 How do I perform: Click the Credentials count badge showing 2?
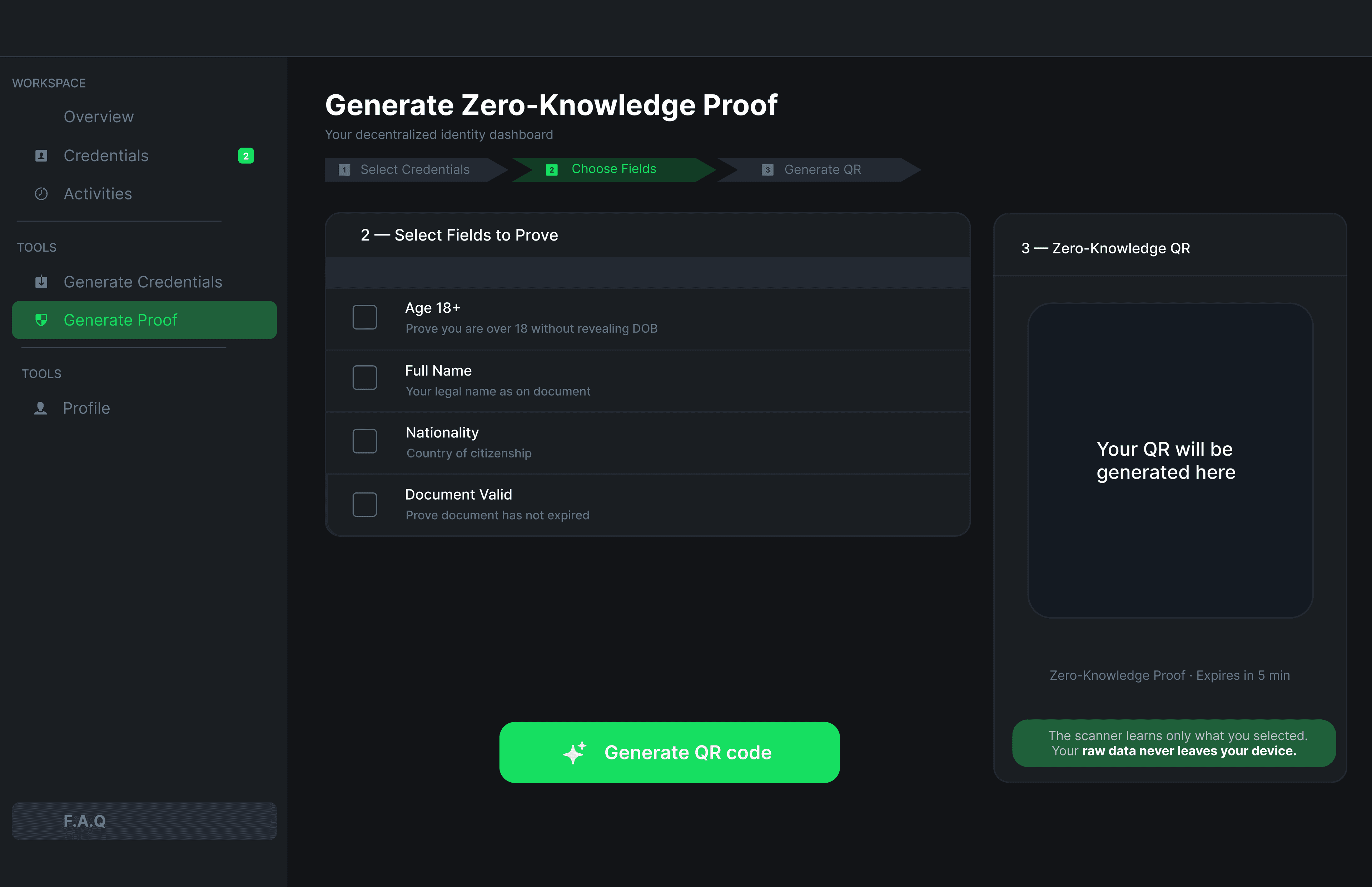pos(246,155)
